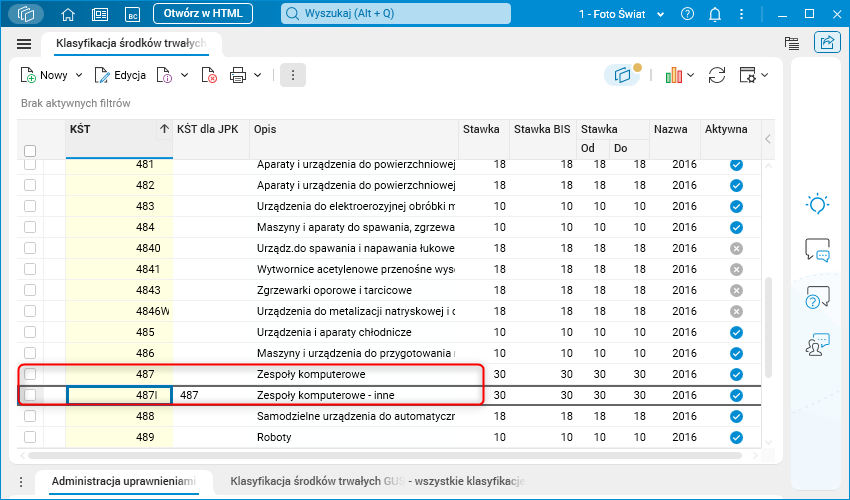Open the Klasyfikacja środków trwałych tab
Screen dimensions: 850x500
131,43
